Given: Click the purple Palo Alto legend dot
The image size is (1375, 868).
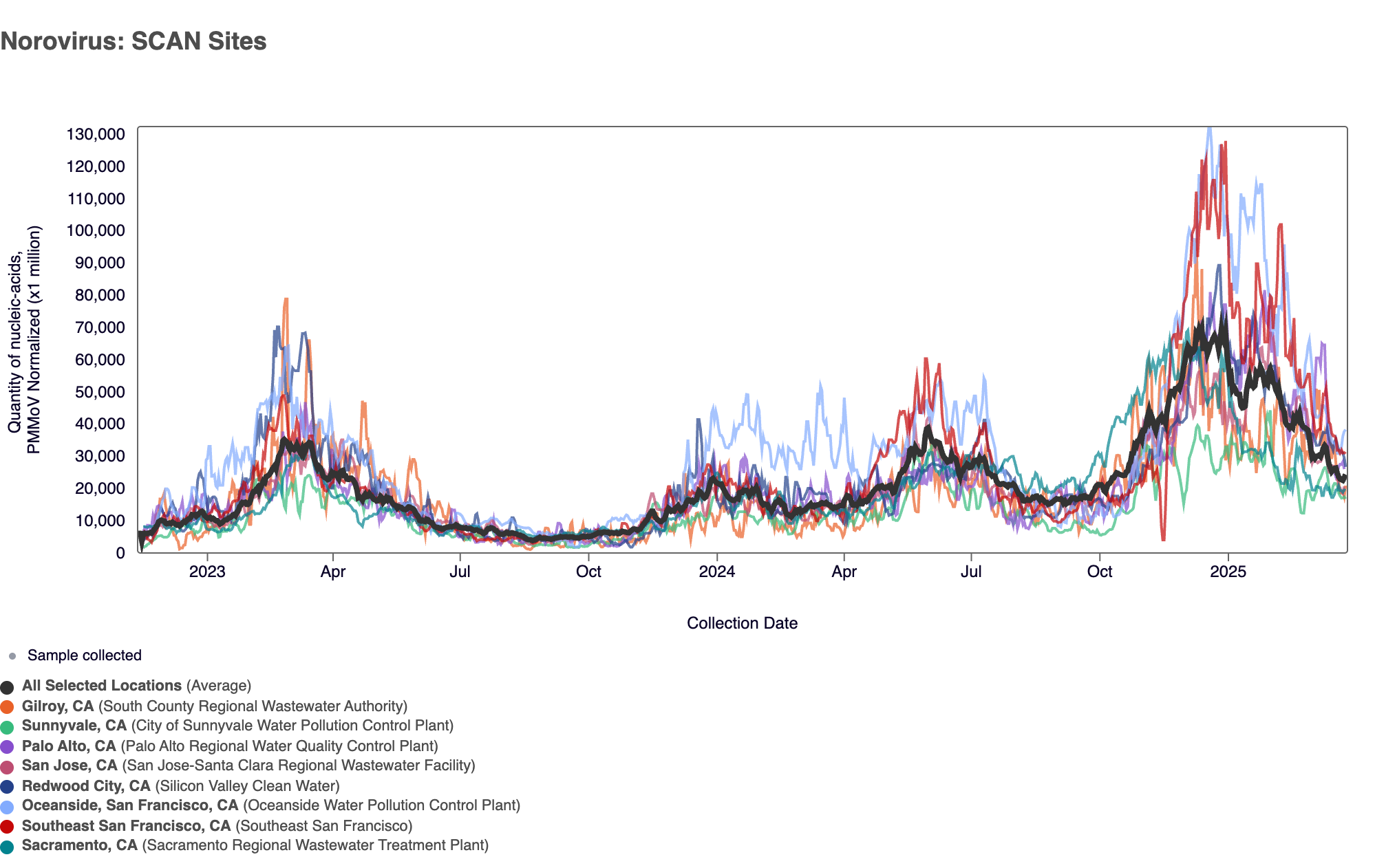Looking at the screenshot, I should (x=8, y=747).
